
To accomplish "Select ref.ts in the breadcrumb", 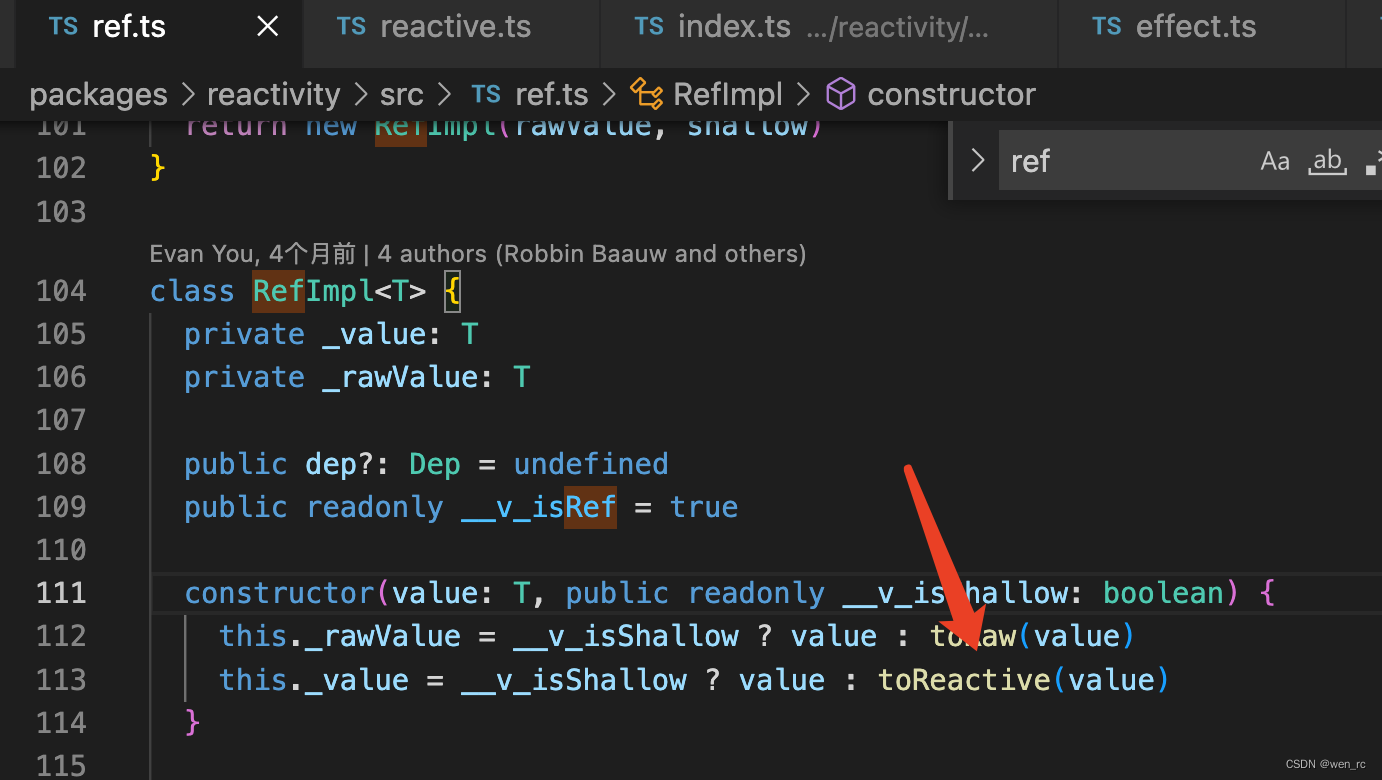I will pyautogui.click(x=551, y=94).
